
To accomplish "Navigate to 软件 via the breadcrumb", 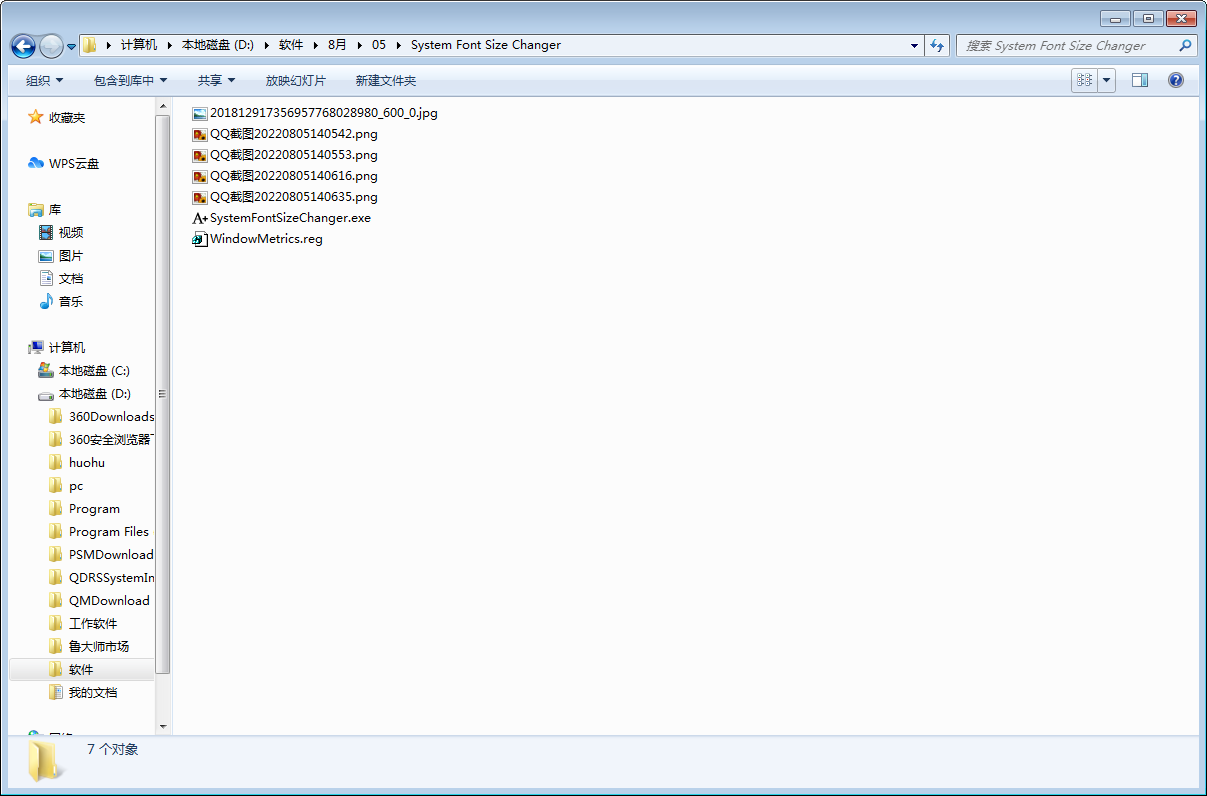I will pyautogui.click(x=292, y=45).
